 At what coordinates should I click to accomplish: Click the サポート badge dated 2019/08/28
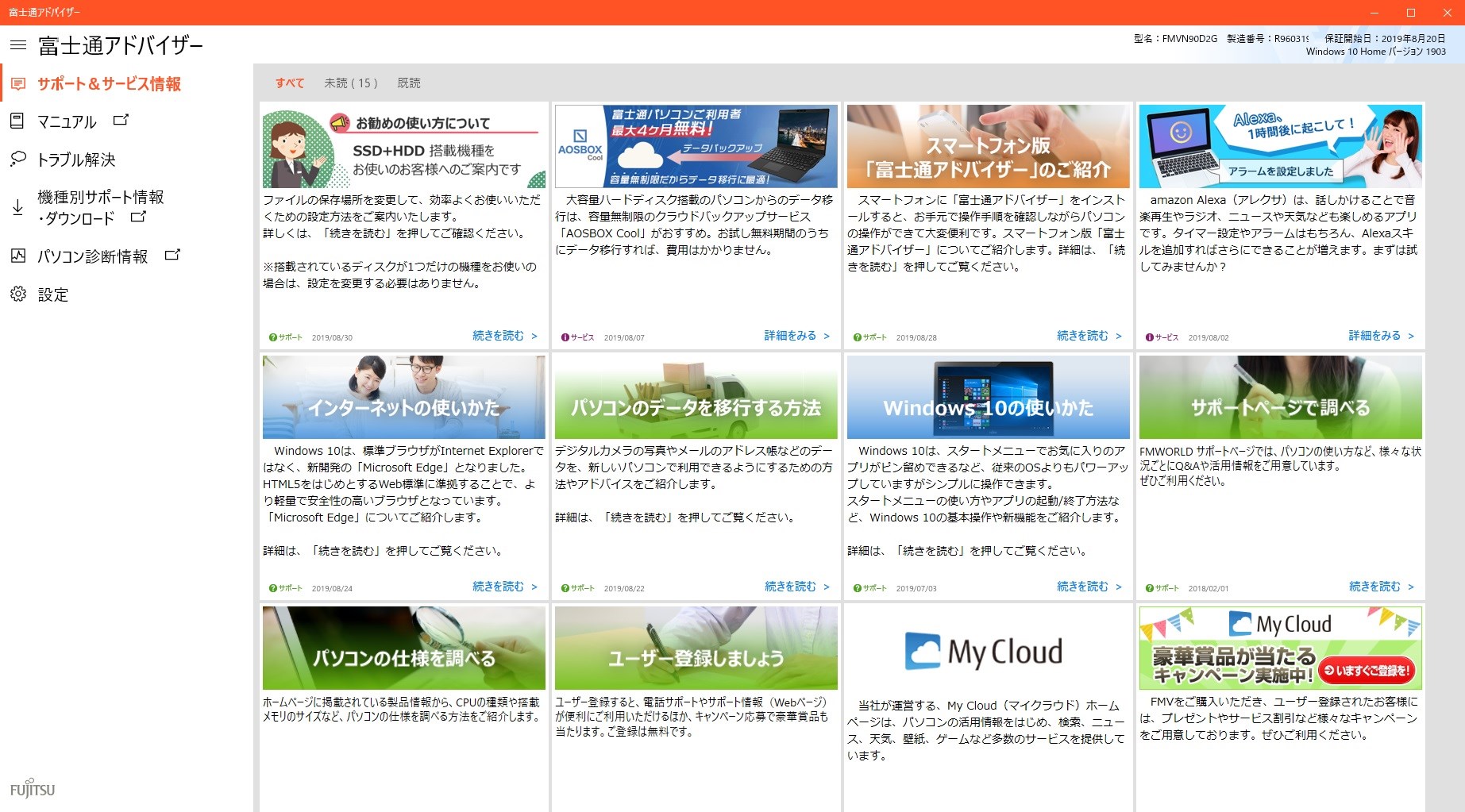click(x=870, y=337)
